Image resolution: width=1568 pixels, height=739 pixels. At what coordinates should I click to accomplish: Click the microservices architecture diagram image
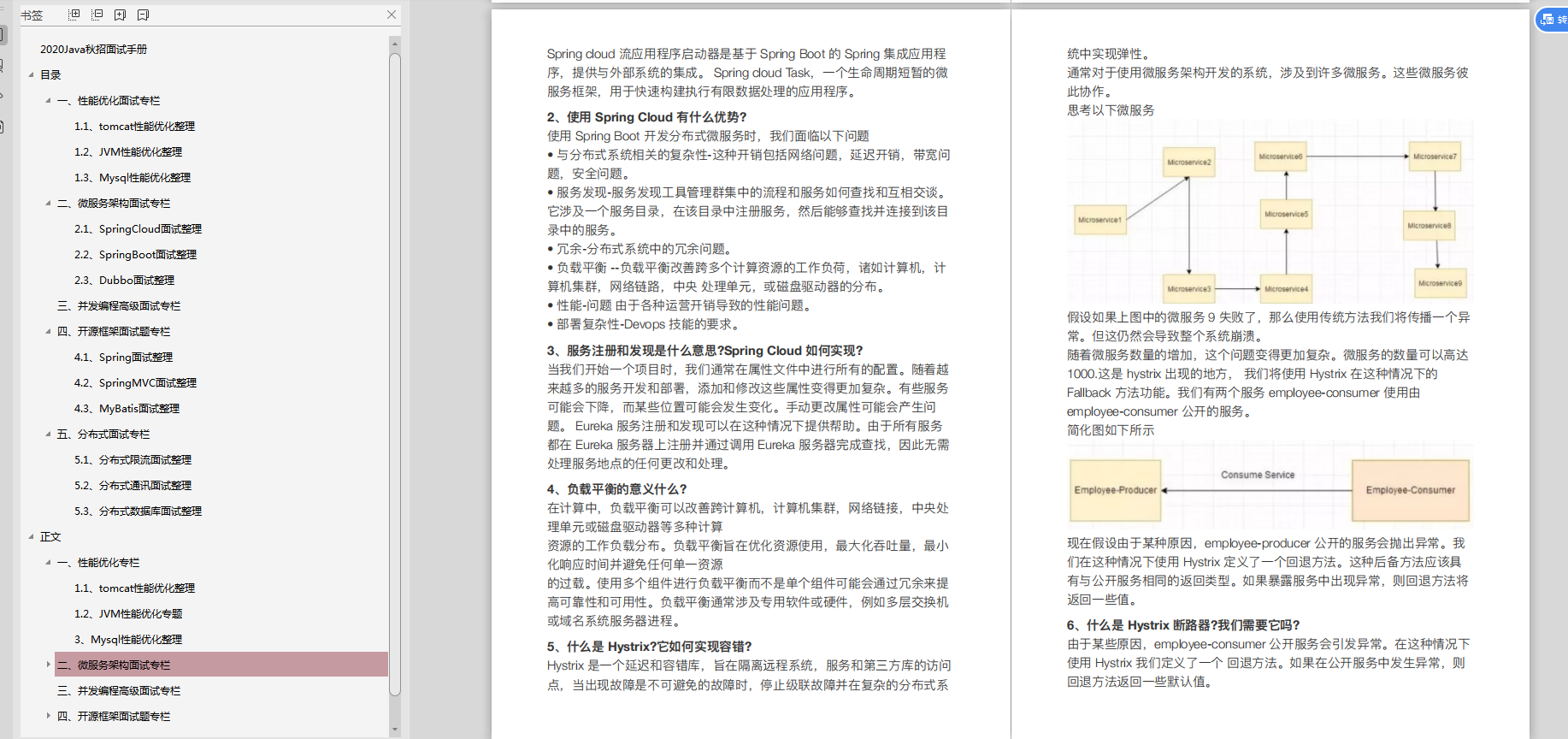[x=1270, y=212]
